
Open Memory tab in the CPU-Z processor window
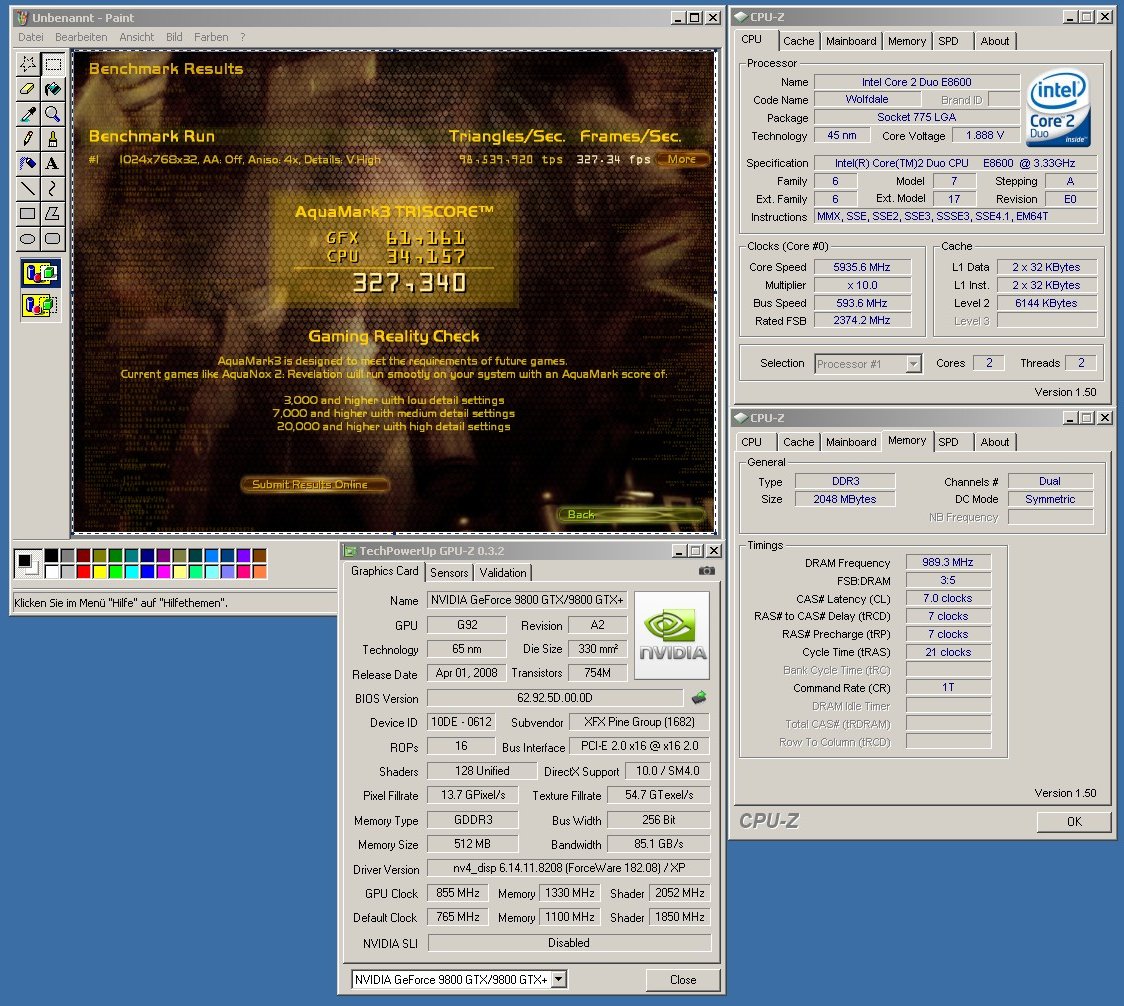pos(907,42)
